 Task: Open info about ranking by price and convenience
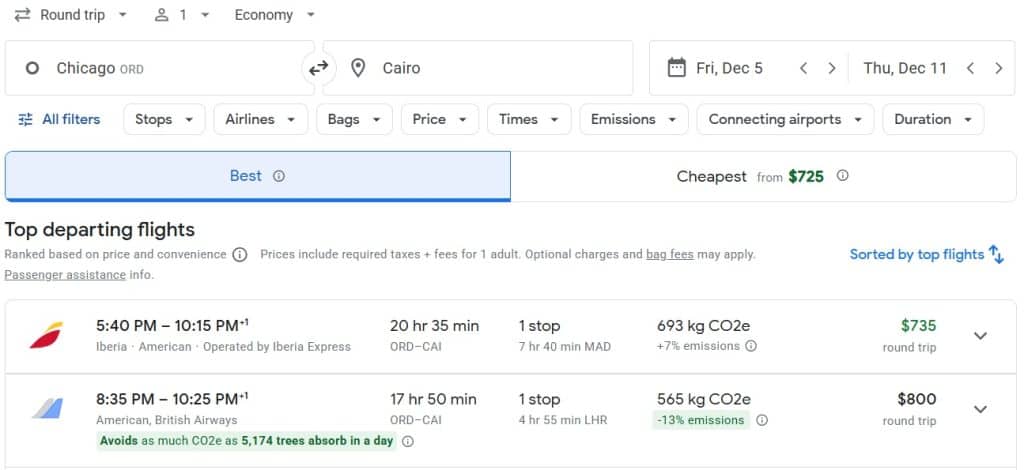click(240, 255)
